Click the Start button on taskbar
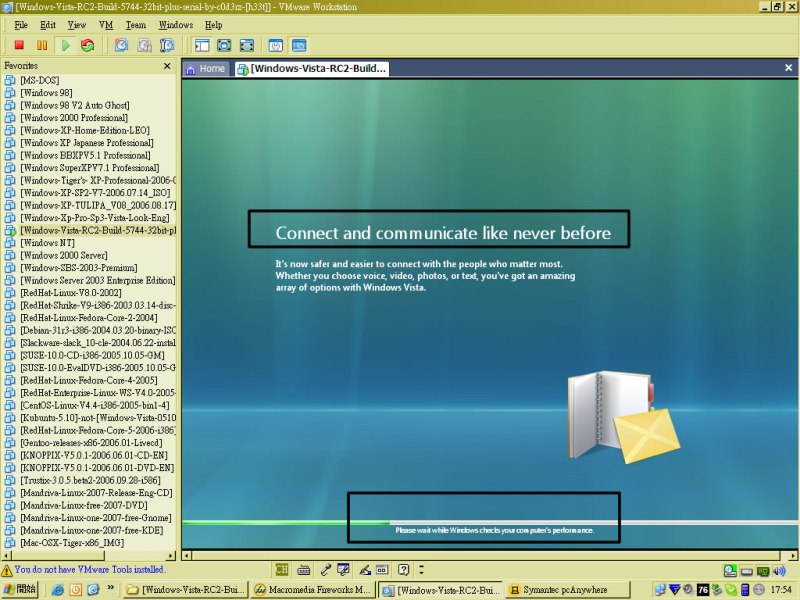The image size is (800, 600). click(x=20, y=589)
